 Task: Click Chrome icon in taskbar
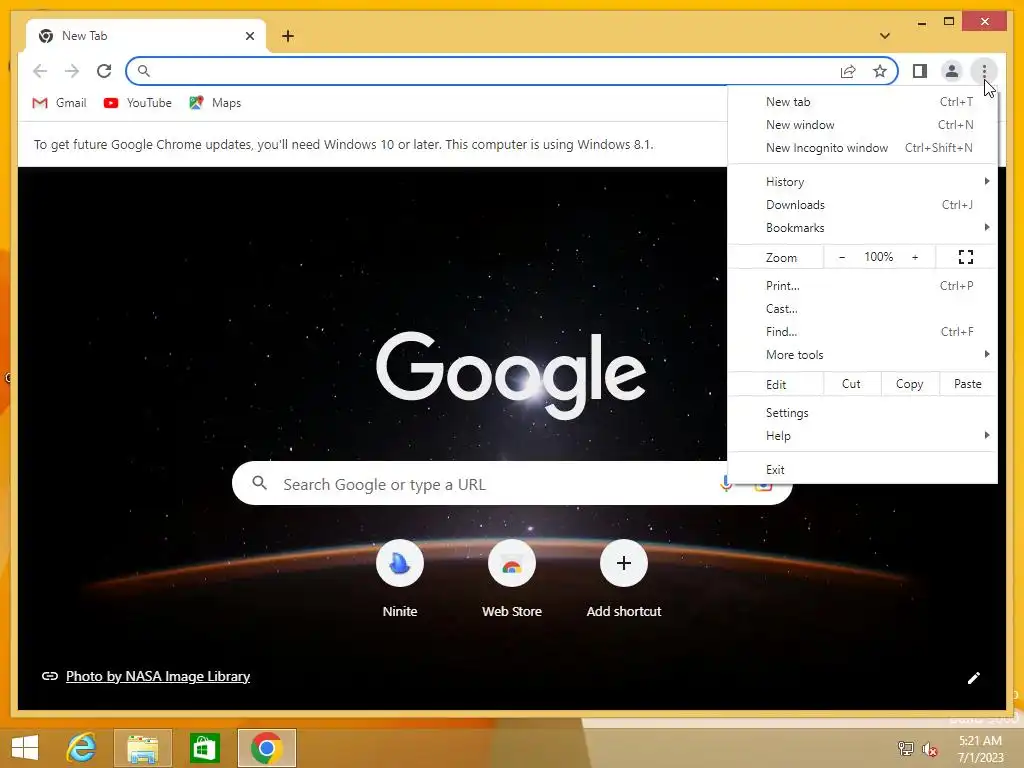click(267, 748)
